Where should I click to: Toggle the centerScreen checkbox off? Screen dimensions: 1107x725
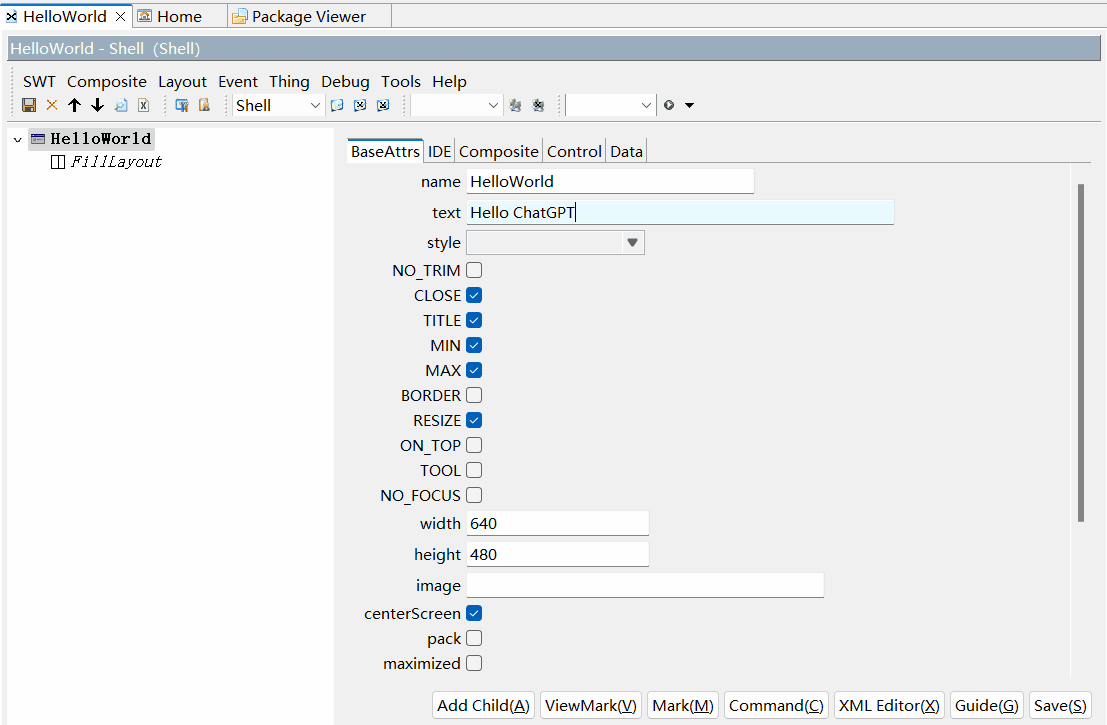click(x=474, y=613)
